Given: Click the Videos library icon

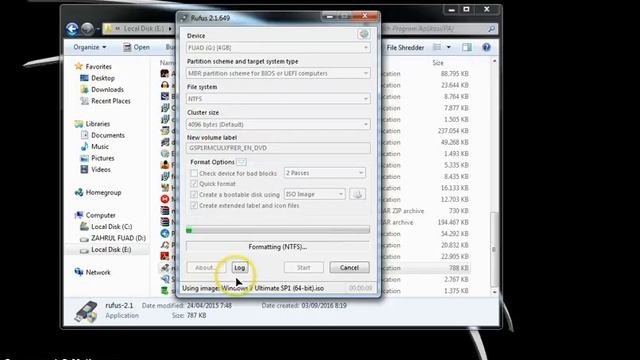Looking at the screenshot, I should click(84, 169).
